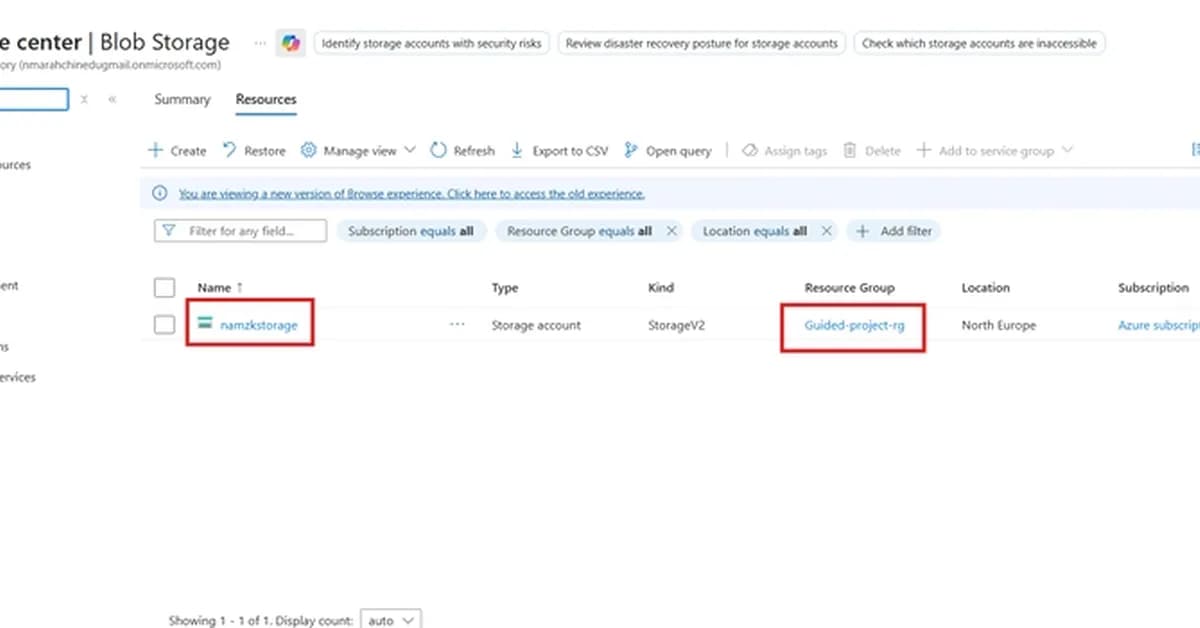Click the Assign tags icon

(750, 150)
